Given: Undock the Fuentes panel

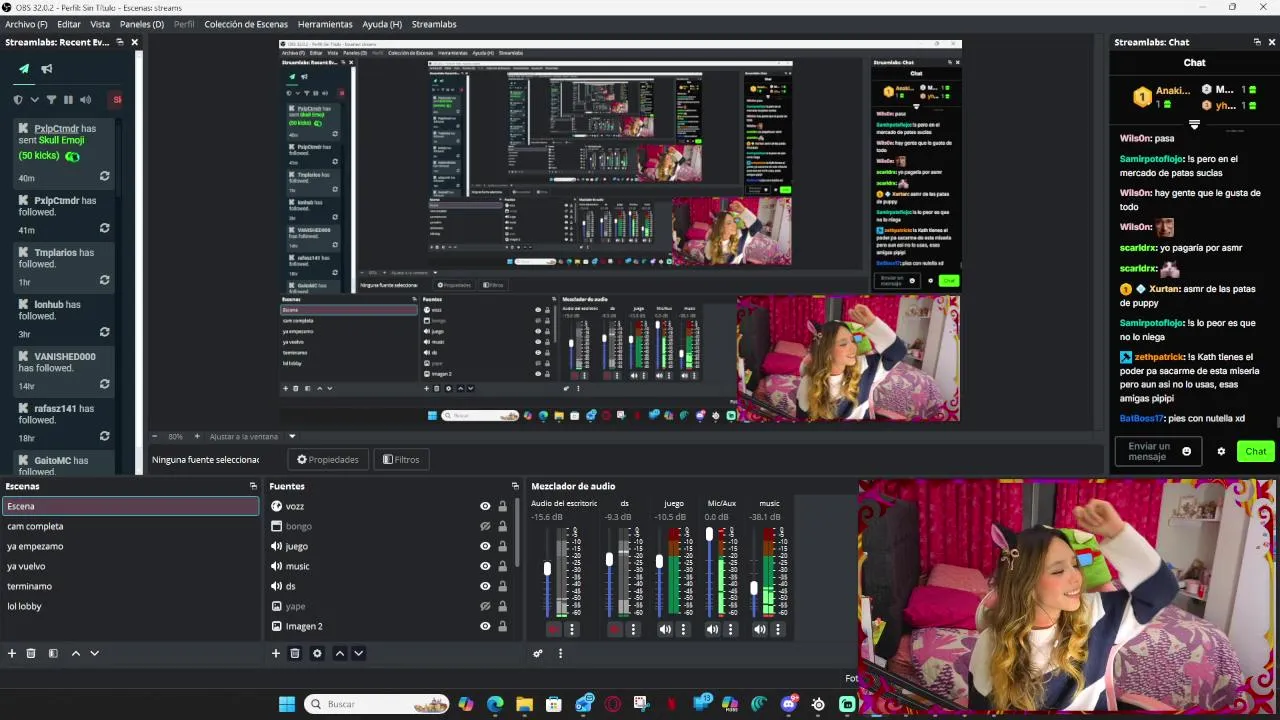Looking at the screenshot, I should [x=515, y=486].
